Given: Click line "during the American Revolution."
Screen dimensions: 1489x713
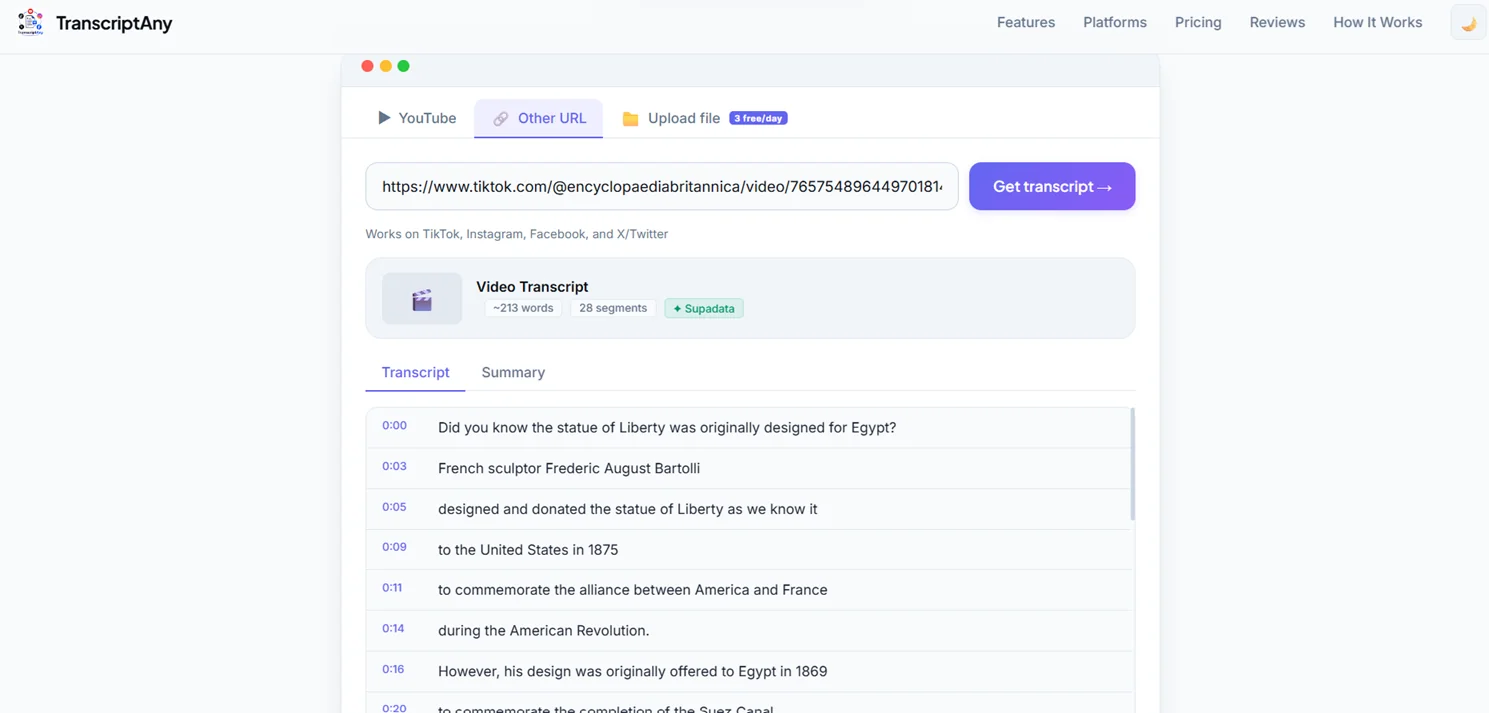Looking at the screenshot, I should point(544,631).
